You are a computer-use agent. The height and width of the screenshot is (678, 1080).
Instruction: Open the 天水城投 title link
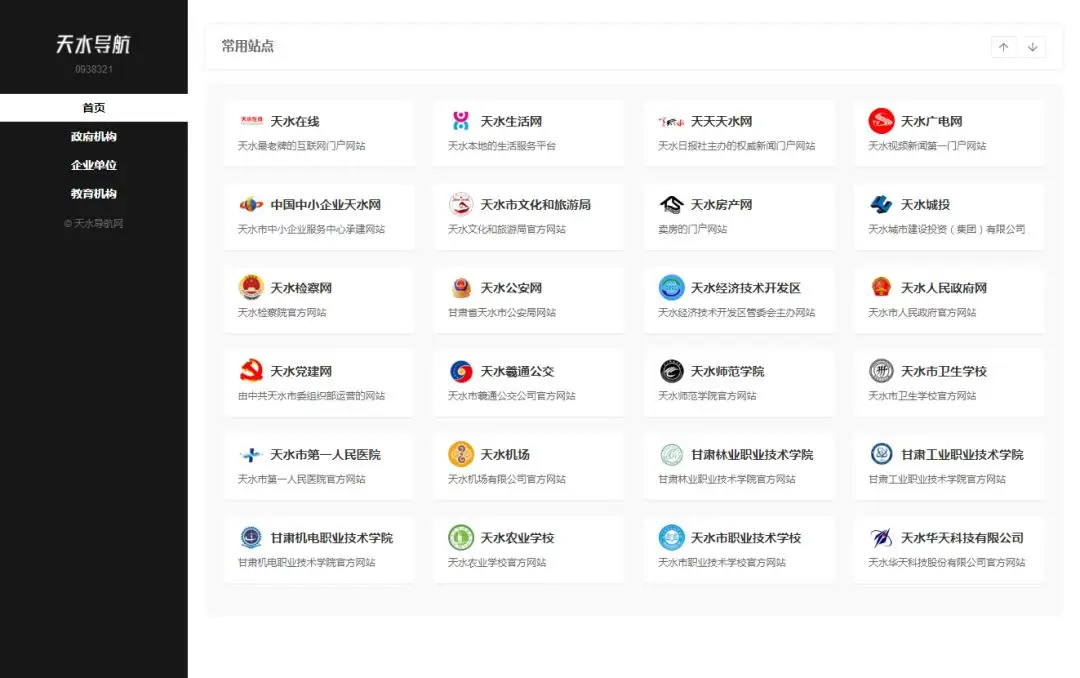tap(925, 205)
